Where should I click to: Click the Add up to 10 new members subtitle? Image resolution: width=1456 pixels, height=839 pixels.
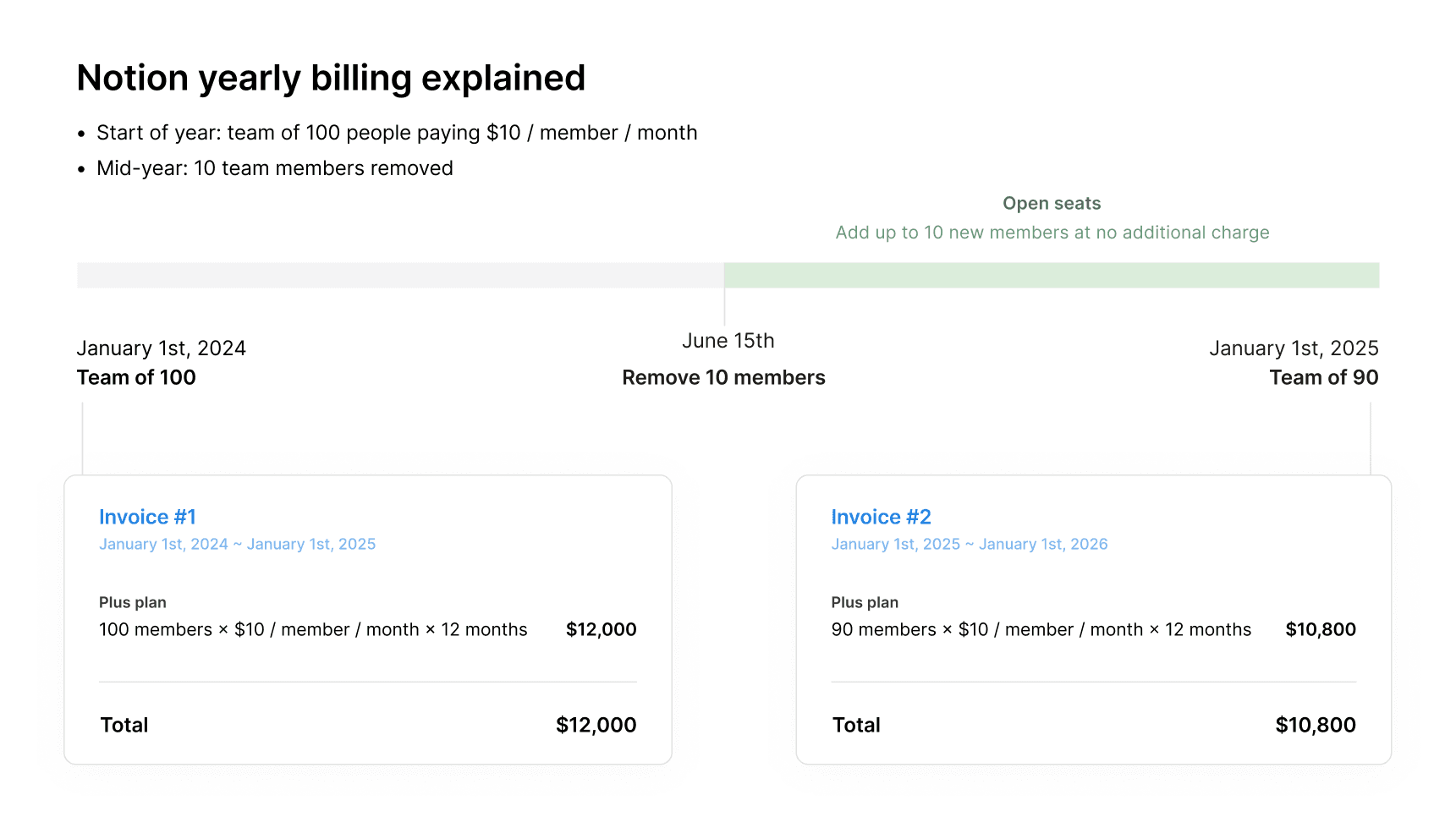pyautogui.click(x=1052, y=232)
